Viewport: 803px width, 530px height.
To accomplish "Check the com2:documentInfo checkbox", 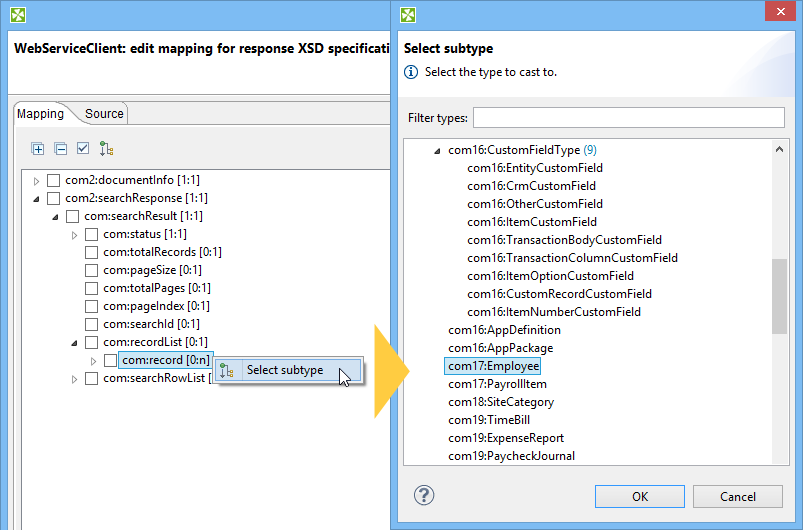I will [x=54, y=180].
